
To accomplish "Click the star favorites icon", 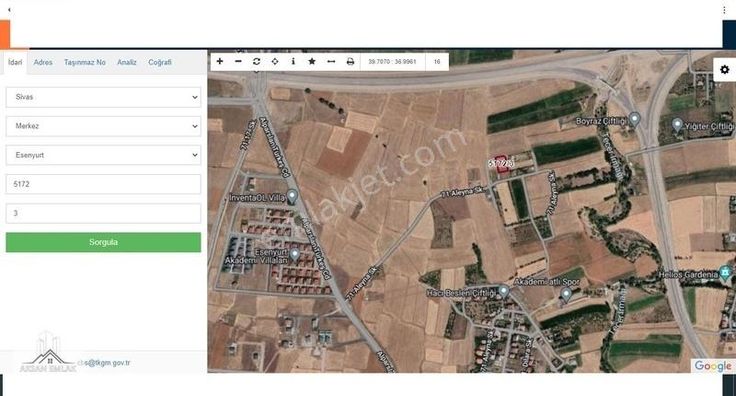I will [312, 61].
